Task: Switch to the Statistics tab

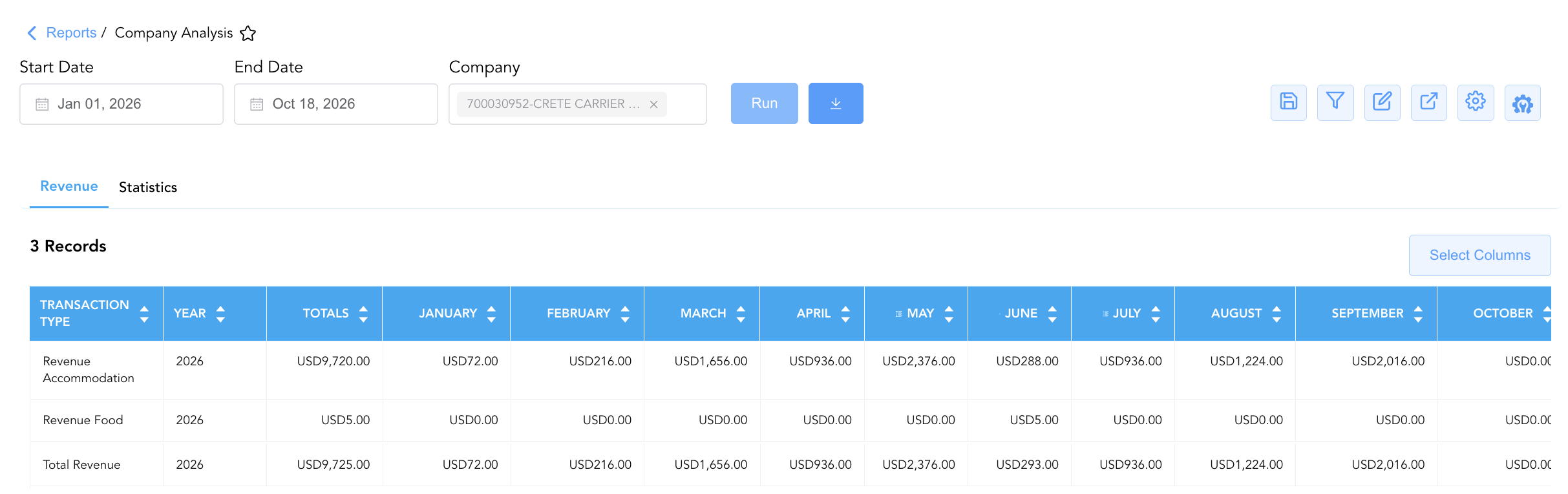Action: (148, 188)
